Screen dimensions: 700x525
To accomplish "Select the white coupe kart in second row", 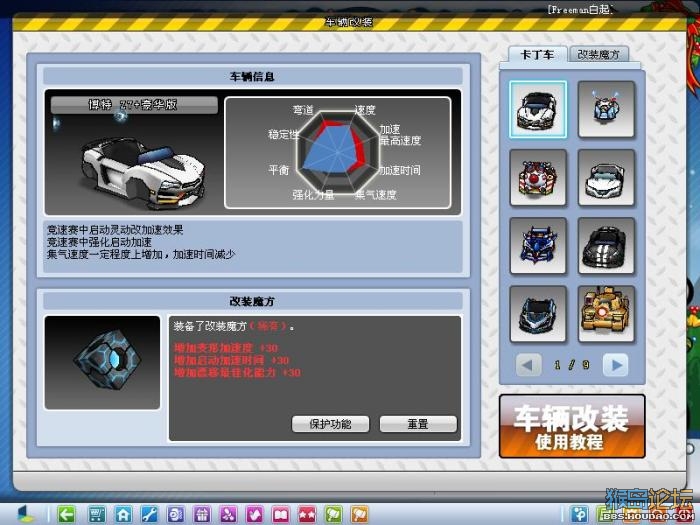I will 606,178.
